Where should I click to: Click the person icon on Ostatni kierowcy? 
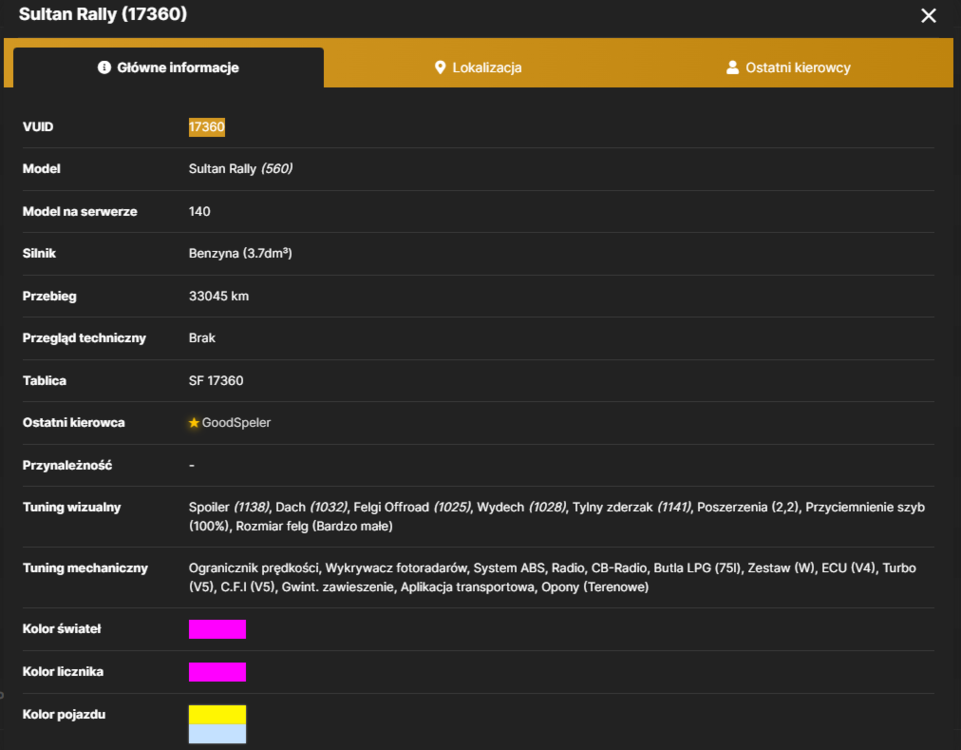pos(732,67)
